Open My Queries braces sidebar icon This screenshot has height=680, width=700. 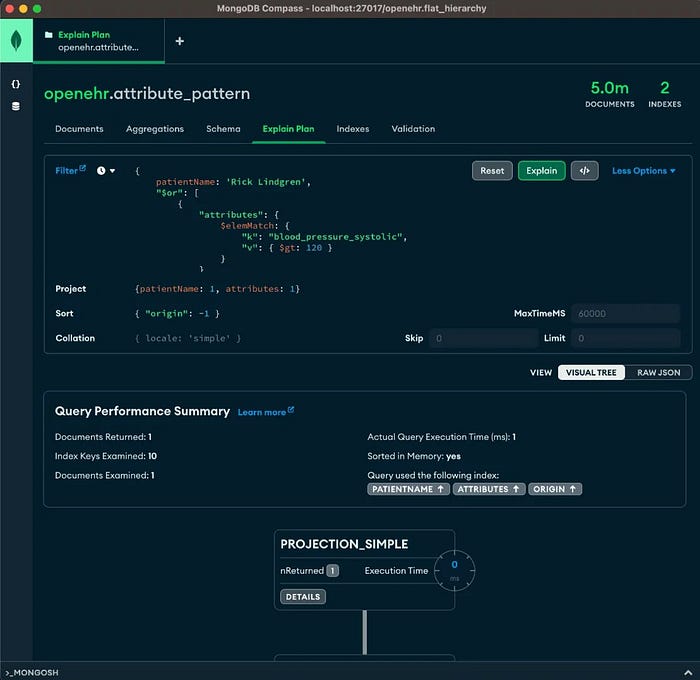[x=16, y=84]
